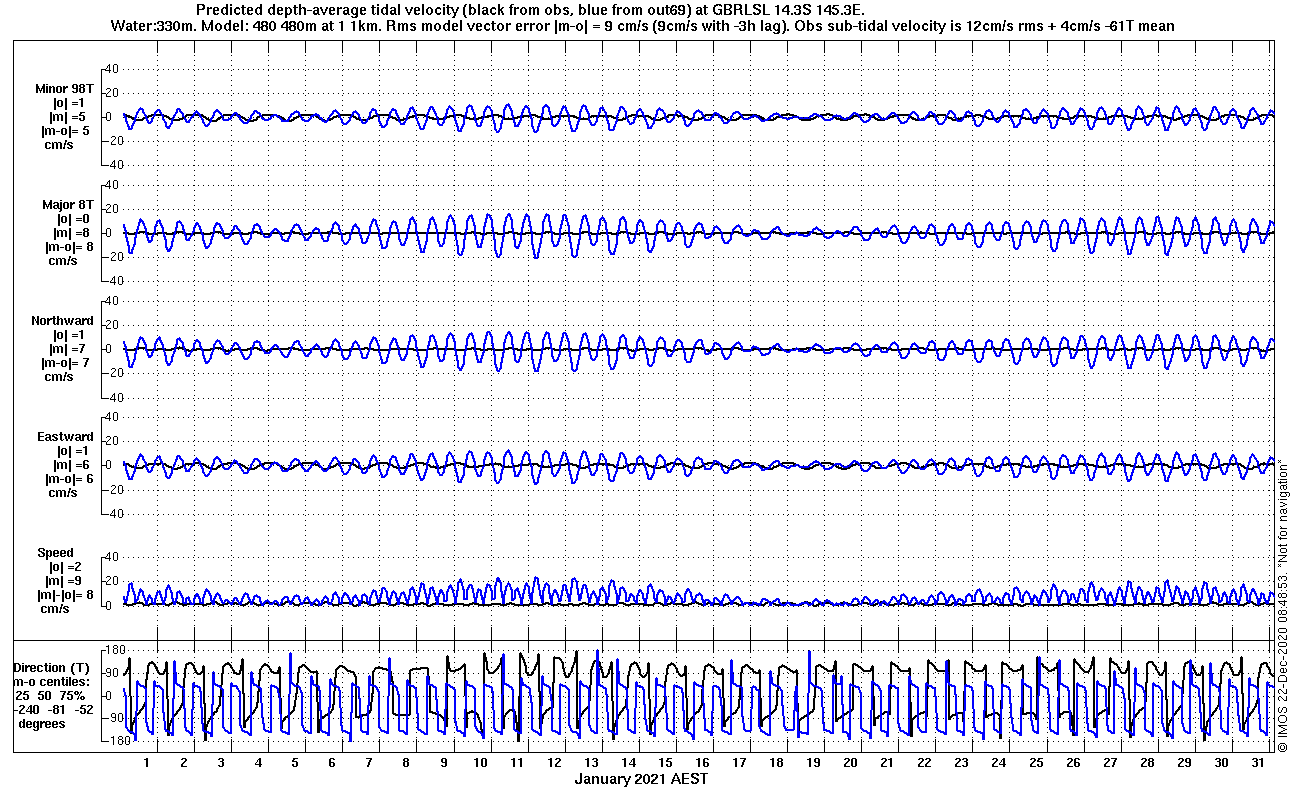Click the 'Water:330m' subtitle line
The width and height of the screenshot is (1300, 800).
click(641, 25)
